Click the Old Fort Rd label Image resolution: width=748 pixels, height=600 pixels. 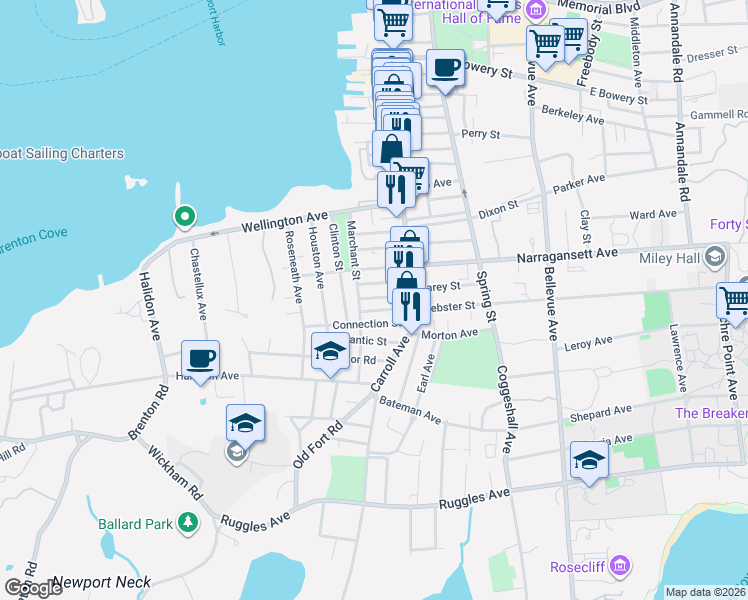point(318,445)
